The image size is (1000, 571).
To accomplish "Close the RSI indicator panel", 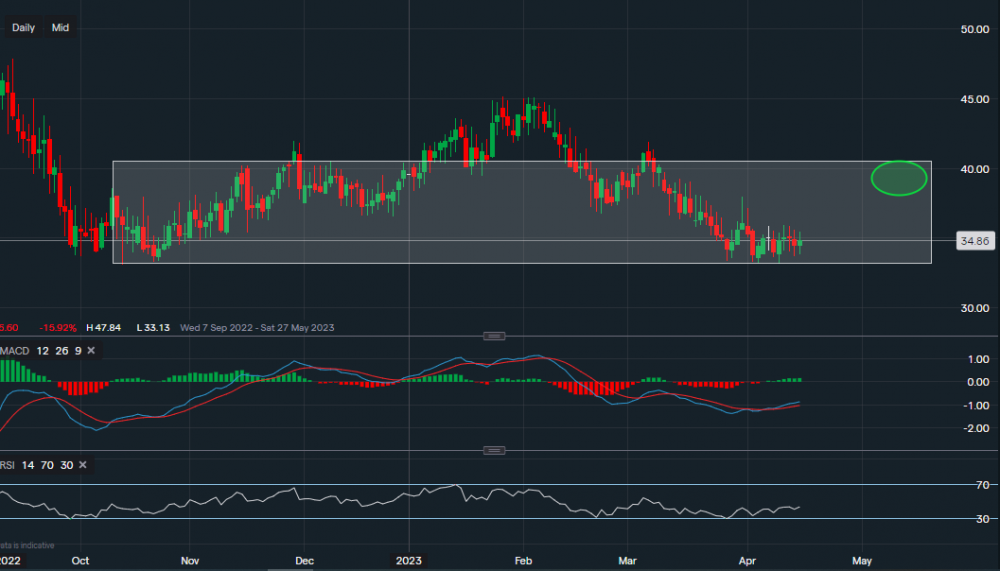I will [x=83, y=465].
